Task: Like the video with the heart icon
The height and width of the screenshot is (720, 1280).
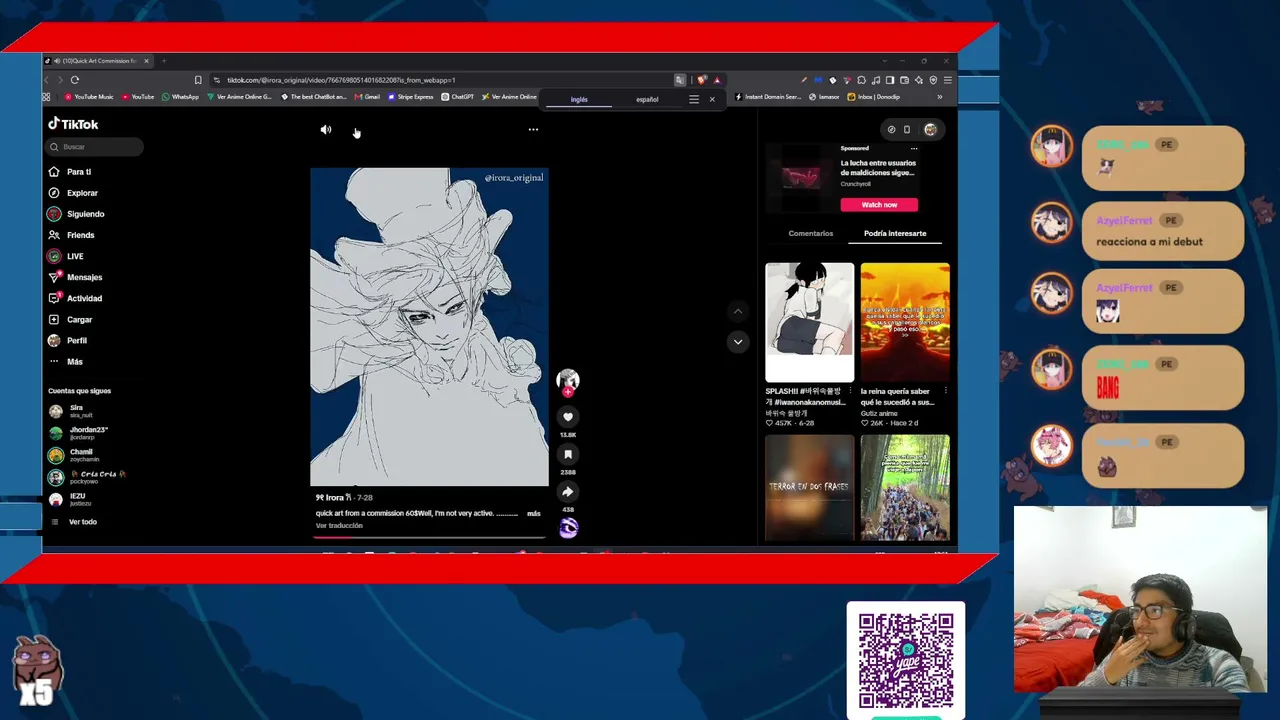Action: (567, 417)
